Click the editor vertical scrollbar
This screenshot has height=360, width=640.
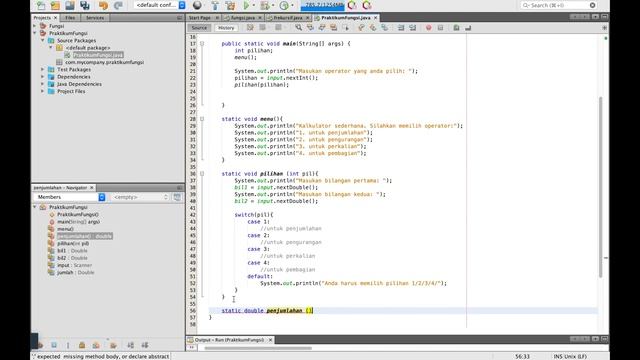click(600, 187)
